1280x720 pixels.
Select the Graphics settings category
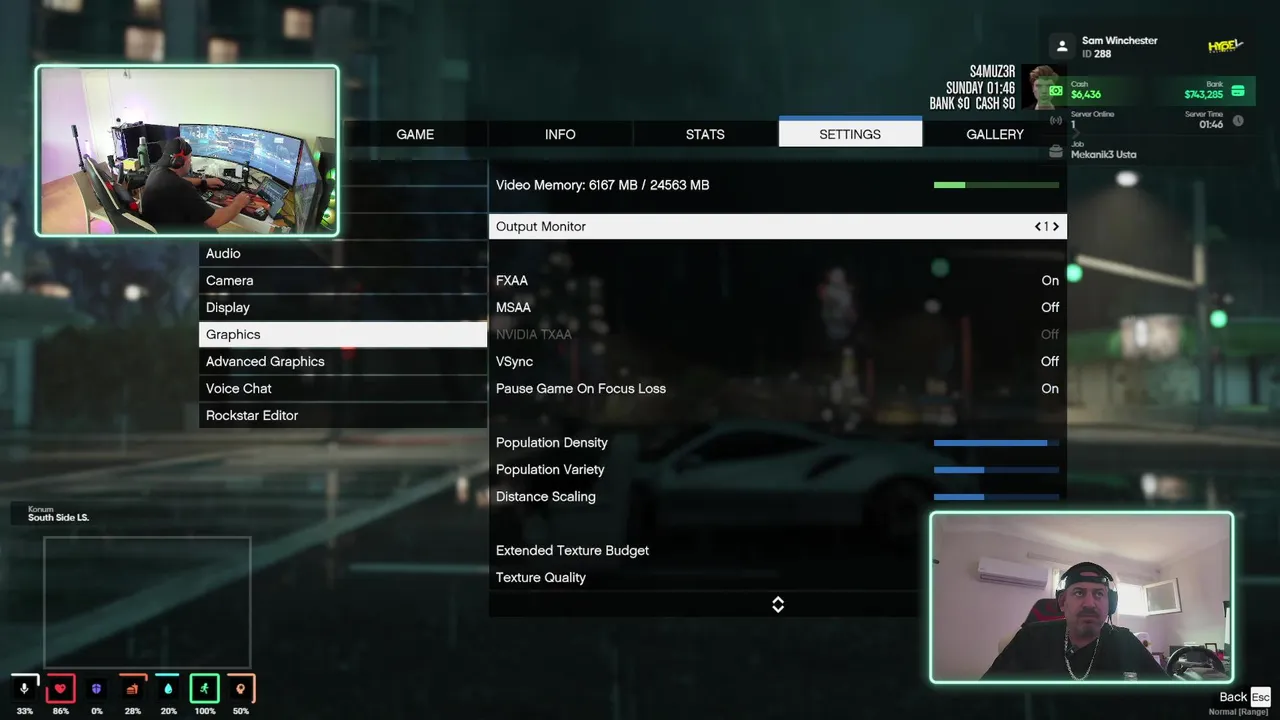(343, 335)
